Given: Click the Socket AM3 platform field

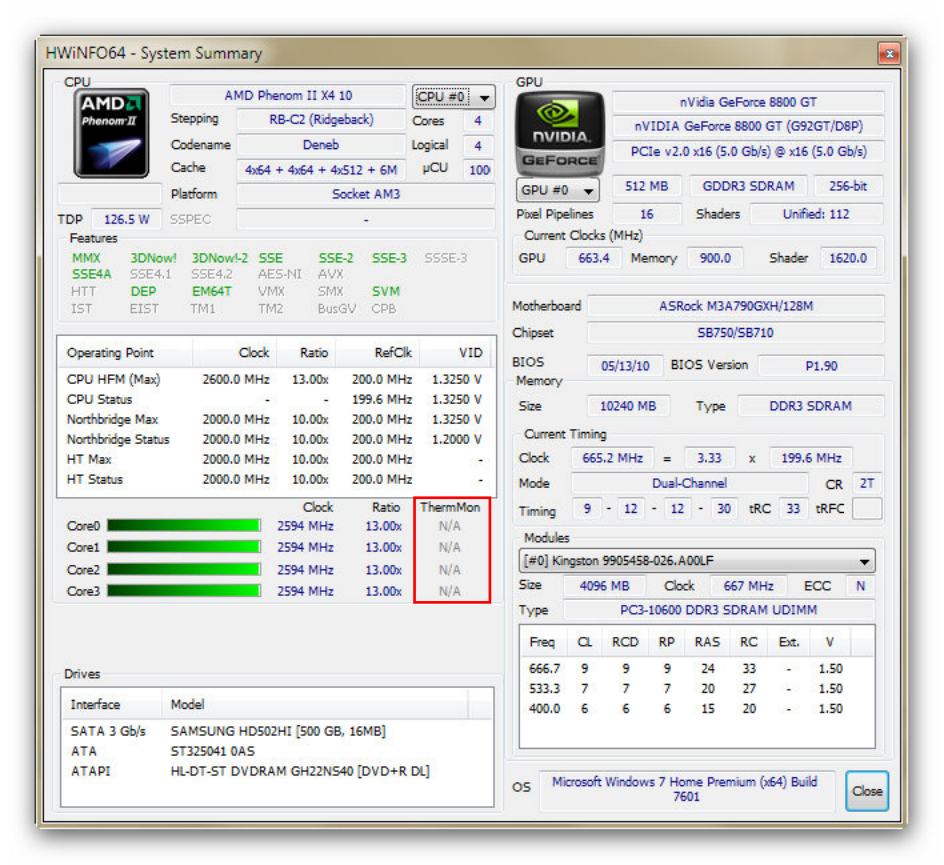Looking at the screenshot, I should (365, 194).
